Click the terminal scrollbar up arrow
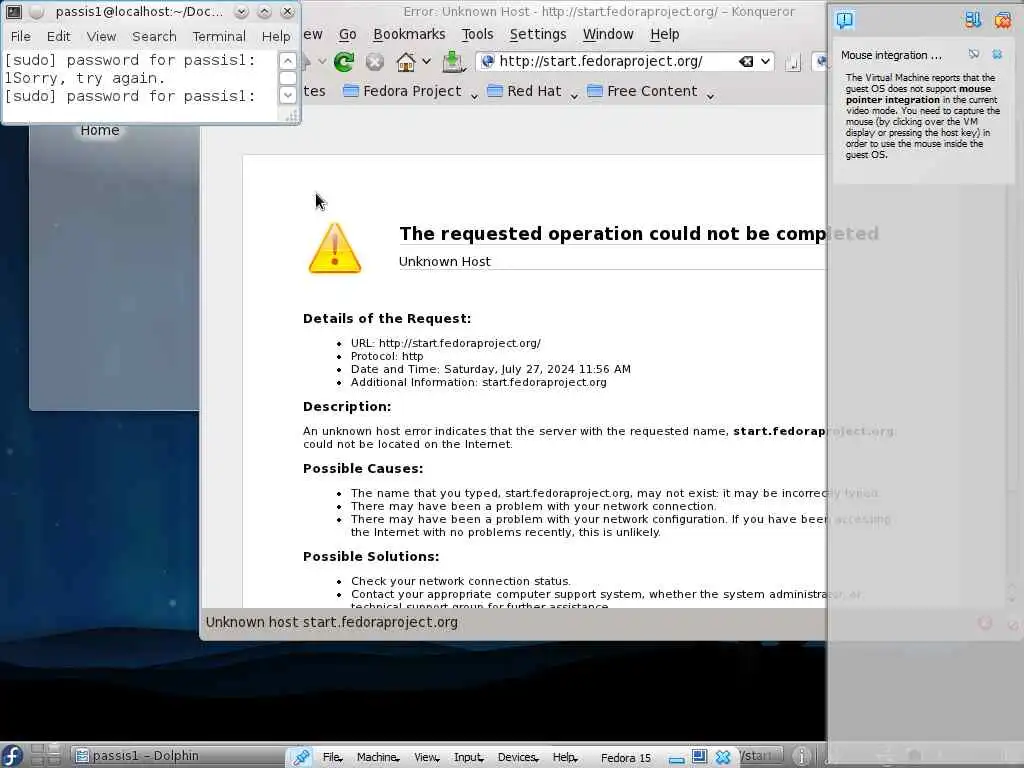 point(287,61)
